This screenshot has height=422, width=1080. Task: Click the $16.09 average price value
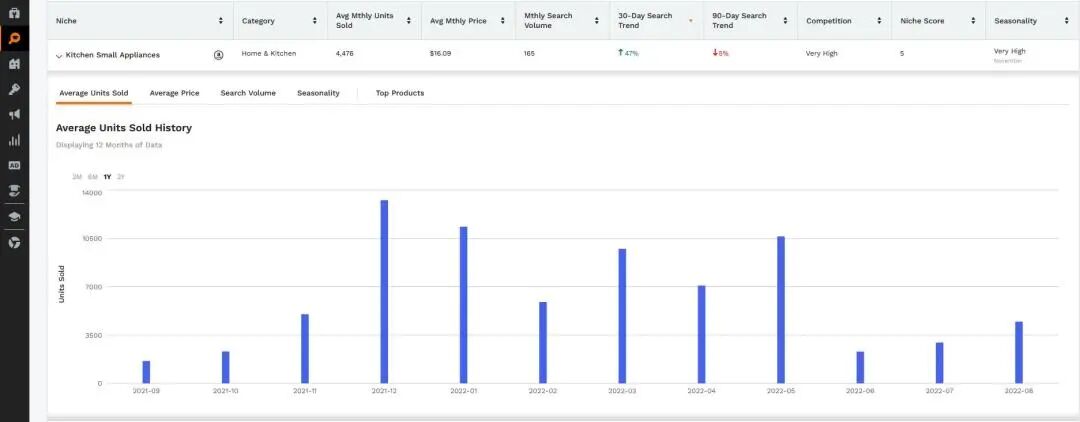click(440, 53)
